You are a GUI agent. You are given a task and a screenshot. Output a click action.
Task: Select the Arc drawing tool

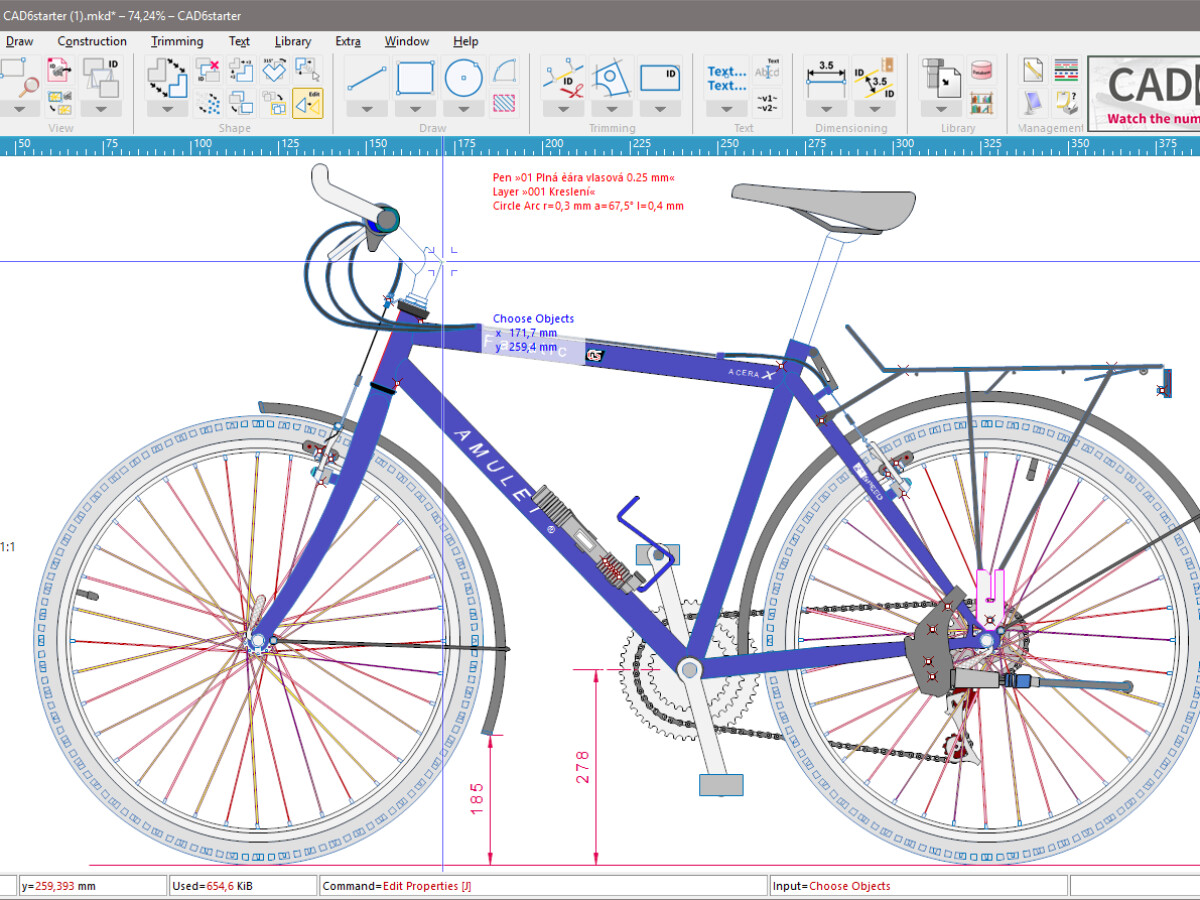point(504,71)
